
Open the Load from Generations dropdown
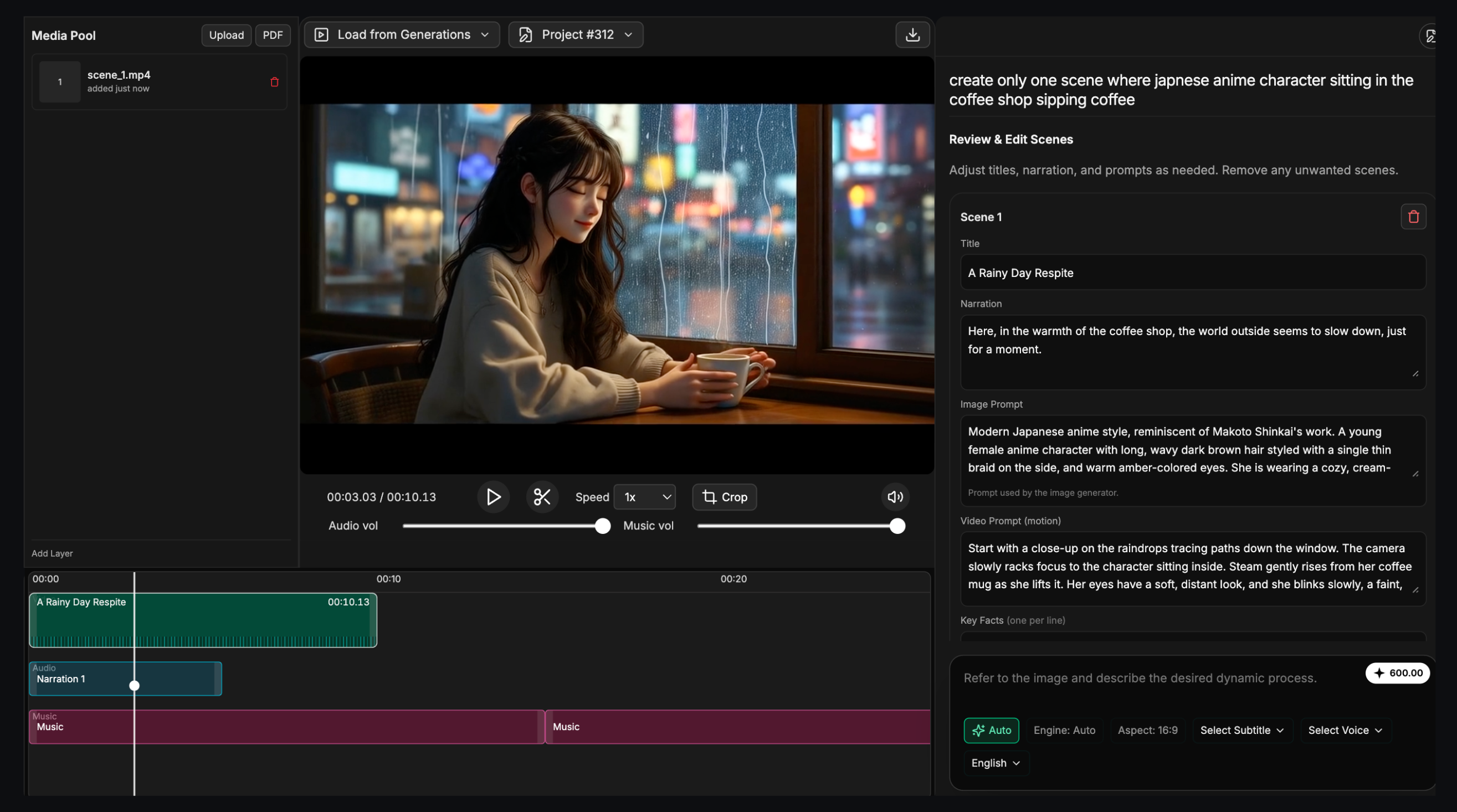402,35
